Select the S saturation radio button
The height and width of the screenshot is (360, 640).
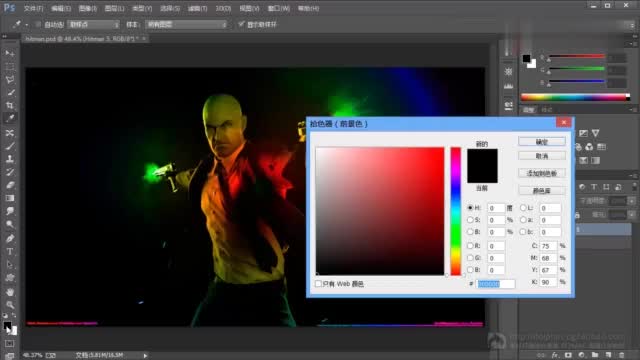[470, 220]
